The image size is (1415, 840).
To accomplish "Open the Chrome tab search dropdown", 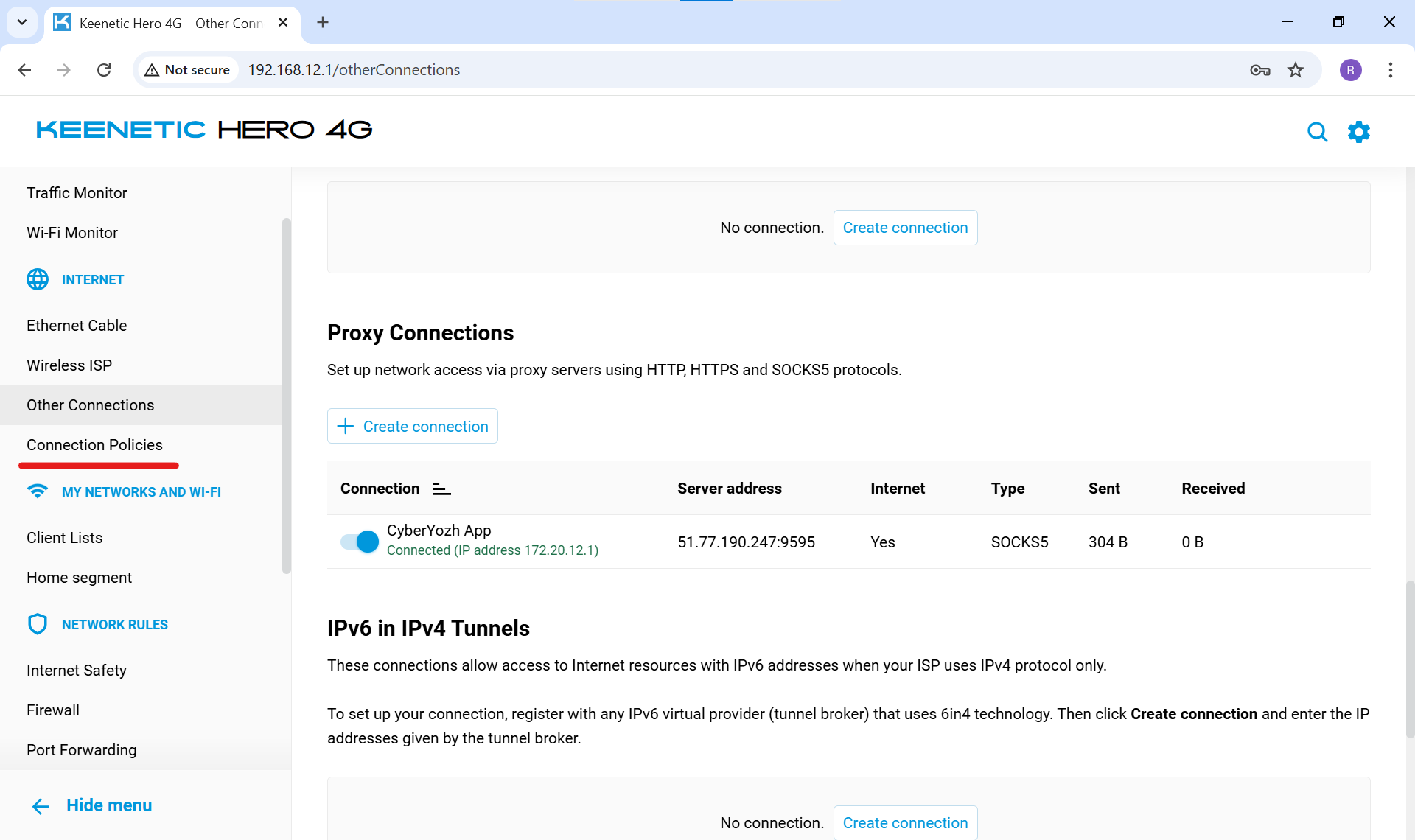I will click(x=22, y=22).
